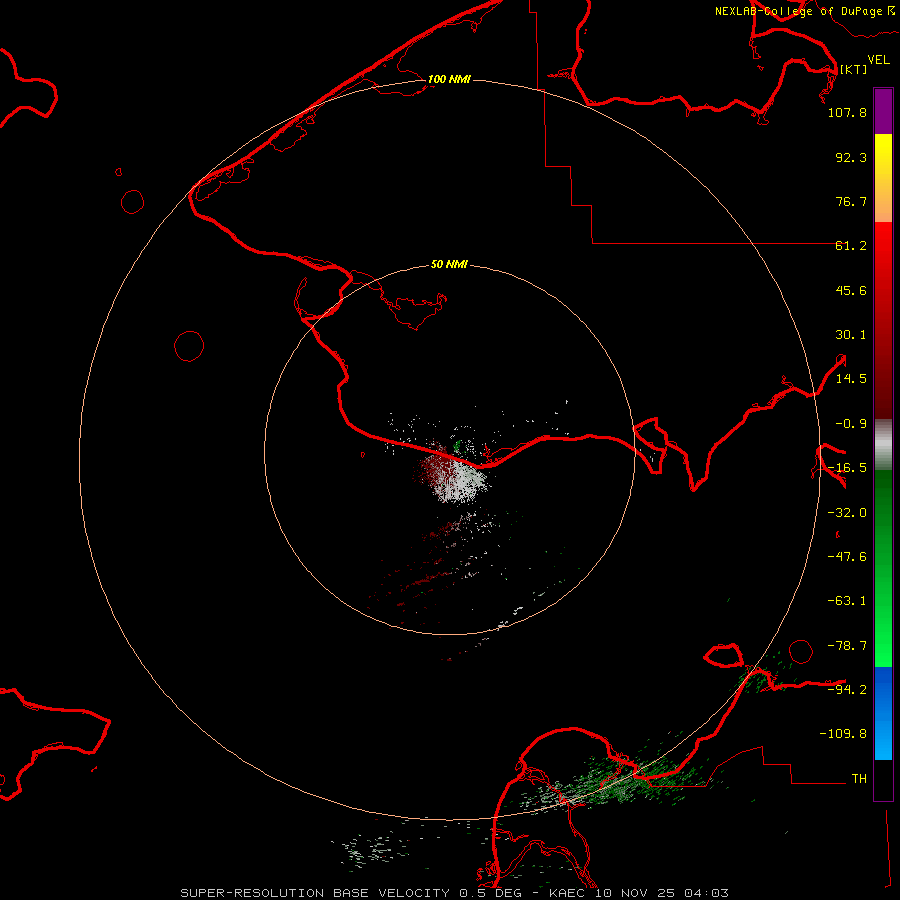The width and height of the screenshot is (900, 900).
Task: Select the -47.6 scale value
Action: [x=847, y=557]
